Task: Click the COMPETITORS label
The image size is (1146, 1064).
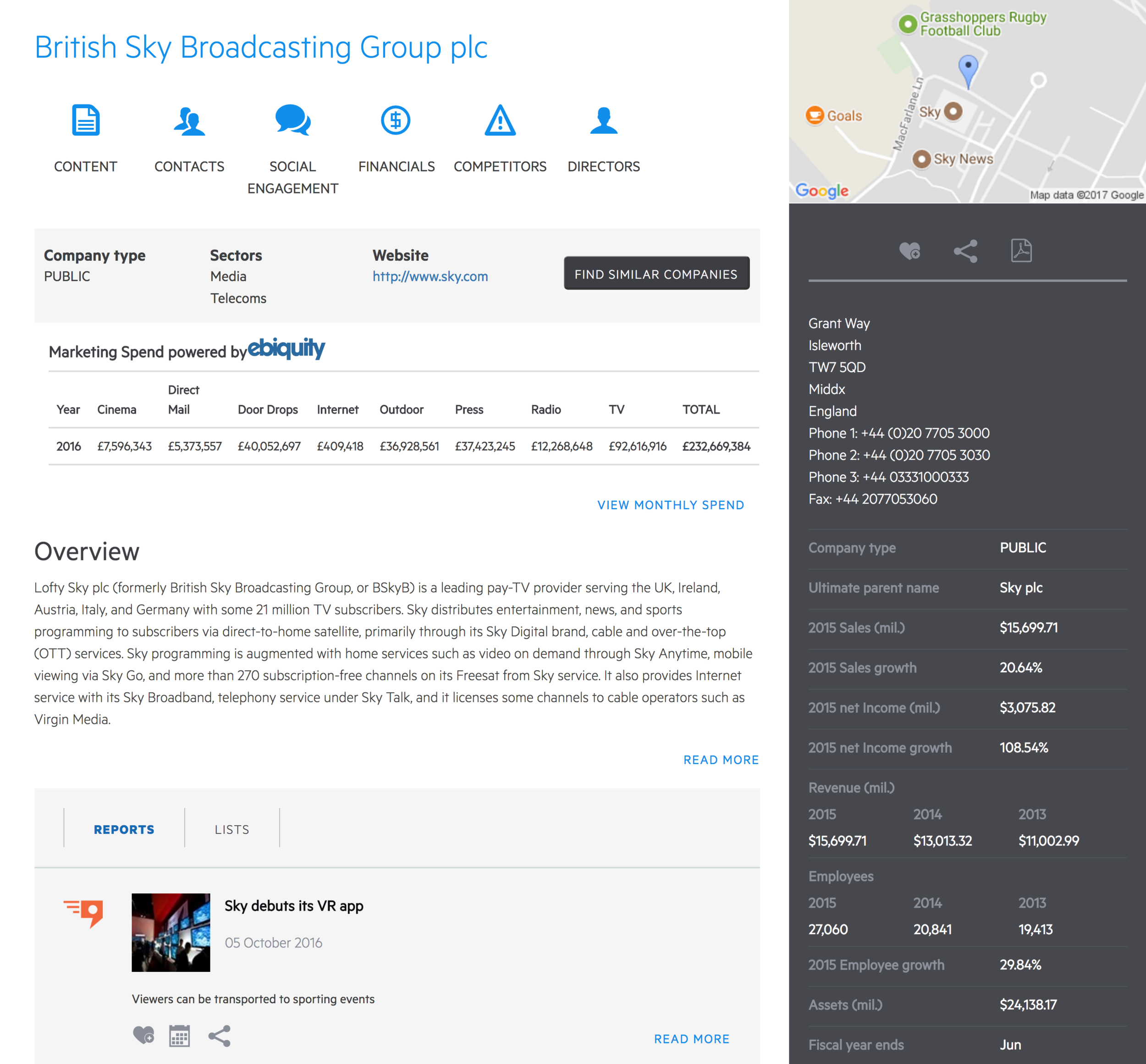Action: pos(500,166)
